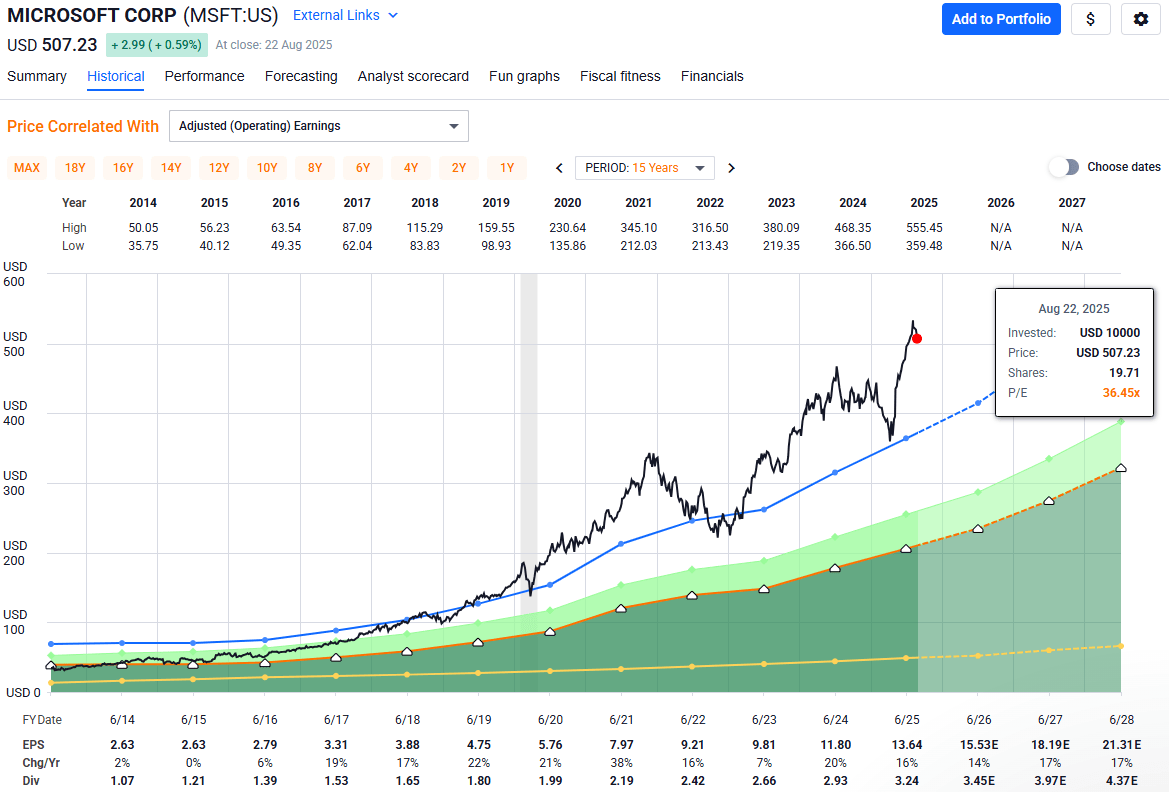The image size is (1169, 792).
Task: Expand the External Links menu
Action: click(345, 15)
